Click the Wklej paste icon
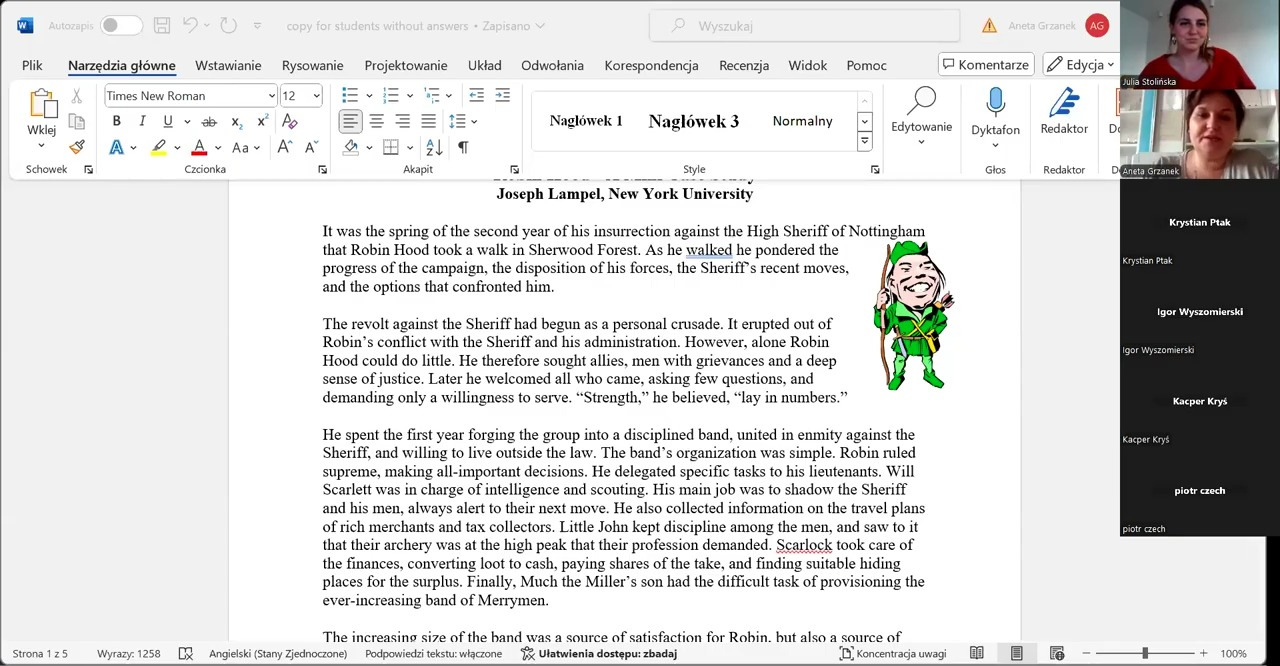This screenshot has height=666, width=1280. (x=42, y=104)
